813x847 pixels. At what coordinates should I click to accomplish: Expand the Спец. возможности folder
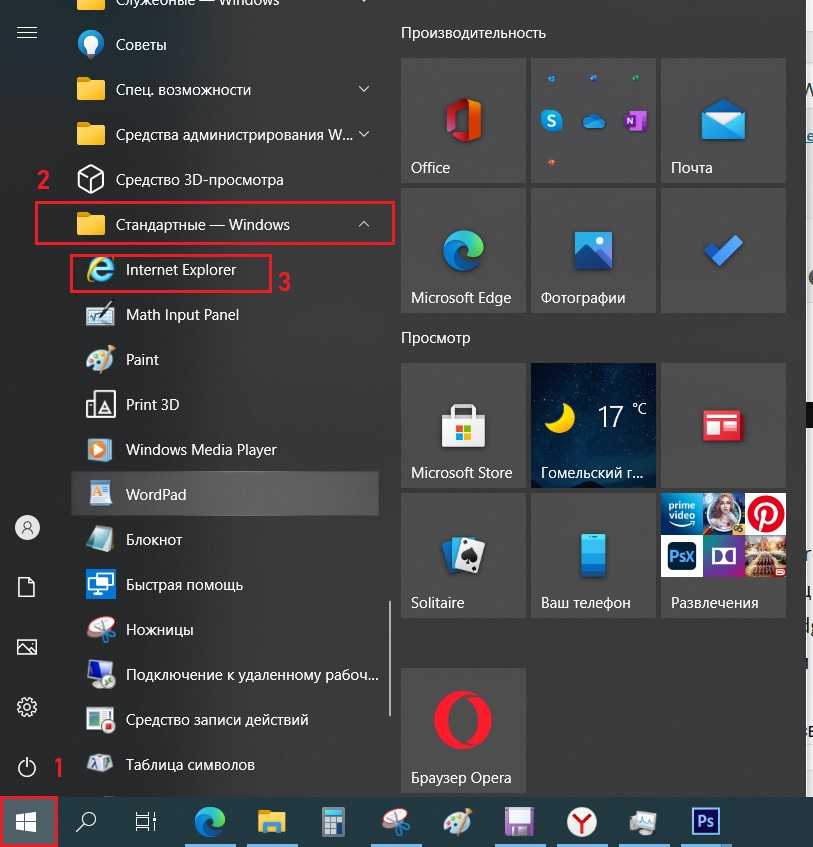click(364, 90)
